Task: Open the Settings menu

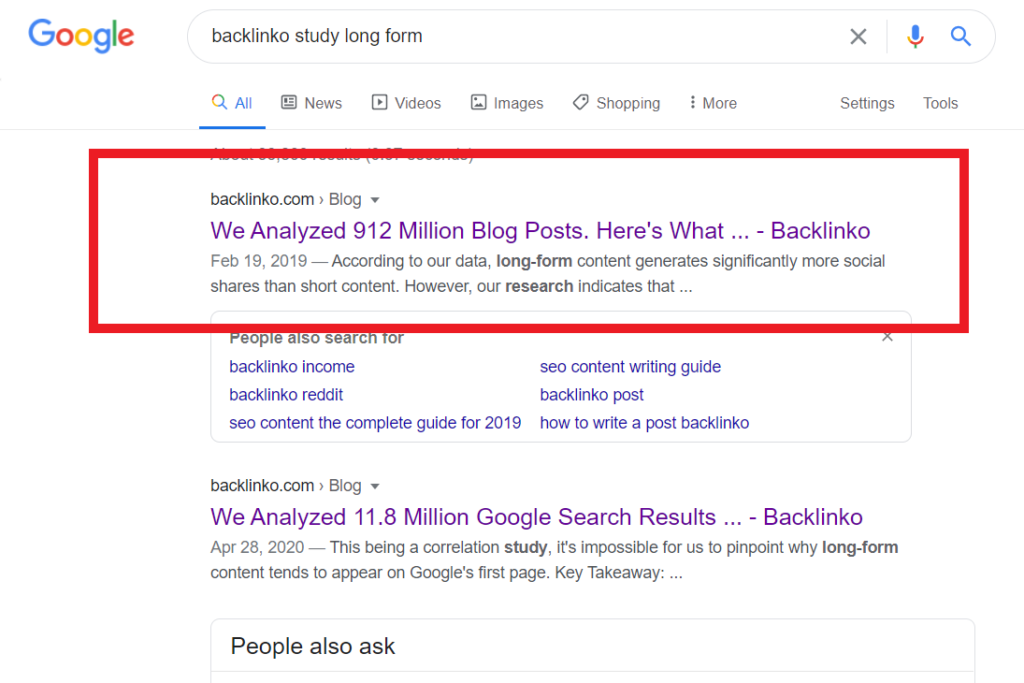Action: click(x=867, y=103)
